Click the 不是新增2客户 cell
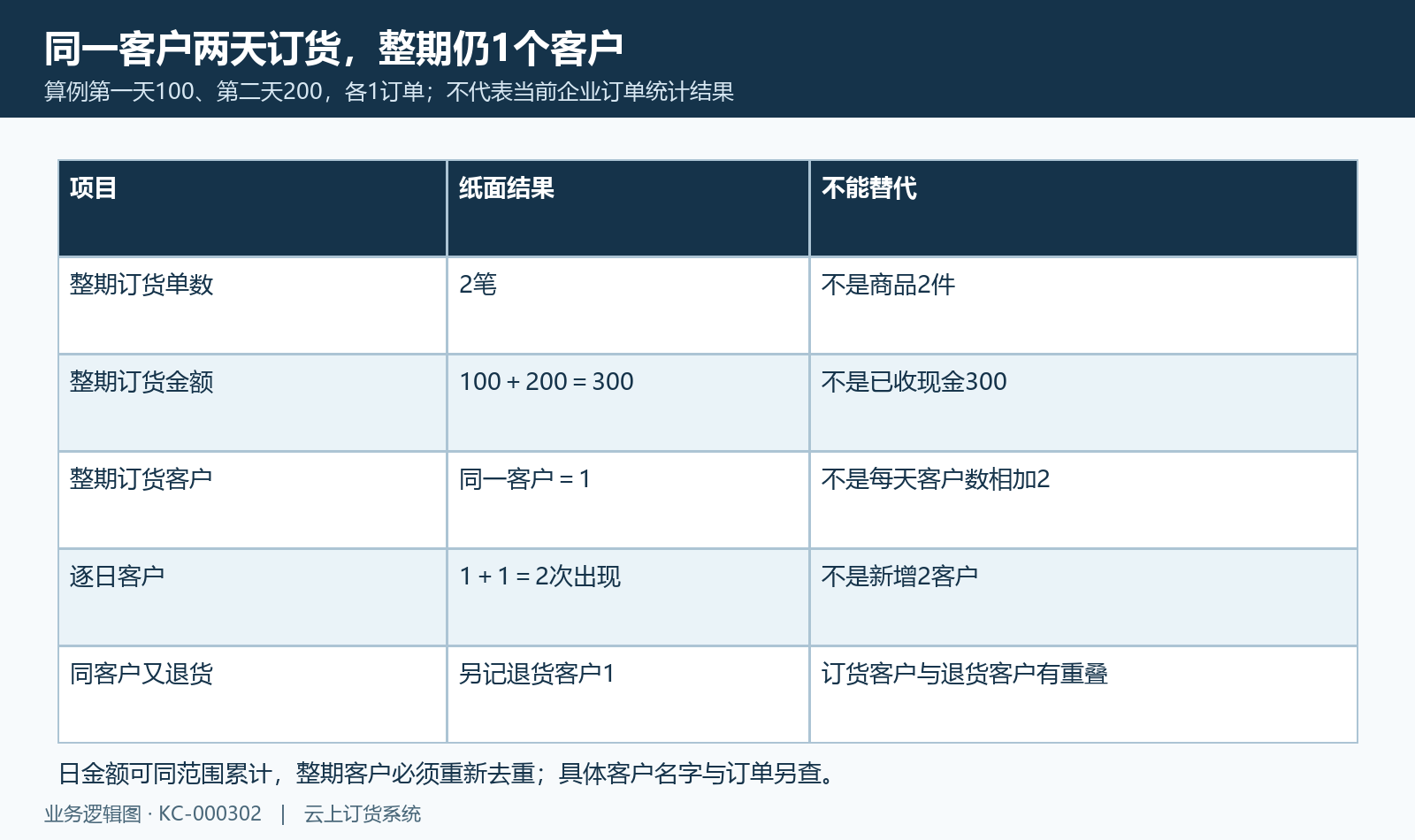The width and height of the screenshot is (1415, 840). 1083,598
